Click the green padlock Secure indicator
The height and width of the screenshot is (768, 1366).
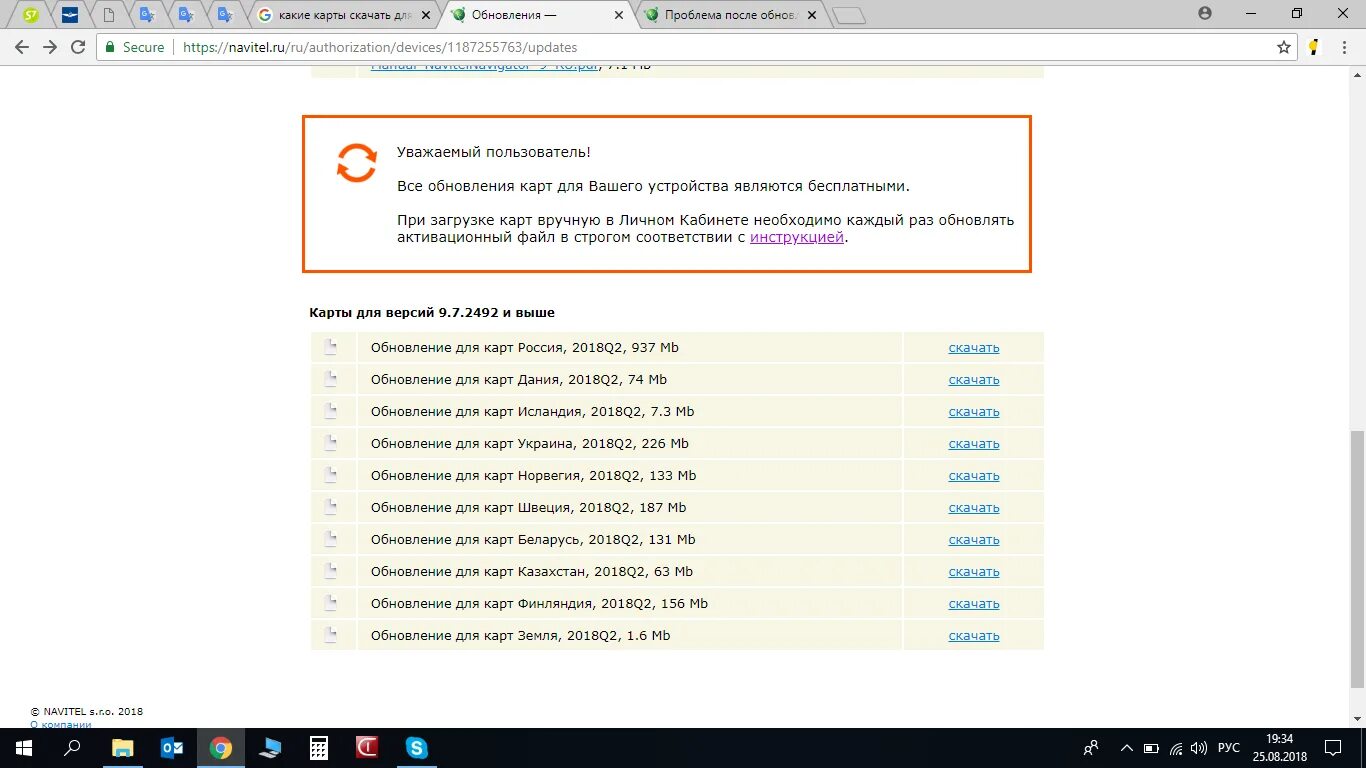134,47
